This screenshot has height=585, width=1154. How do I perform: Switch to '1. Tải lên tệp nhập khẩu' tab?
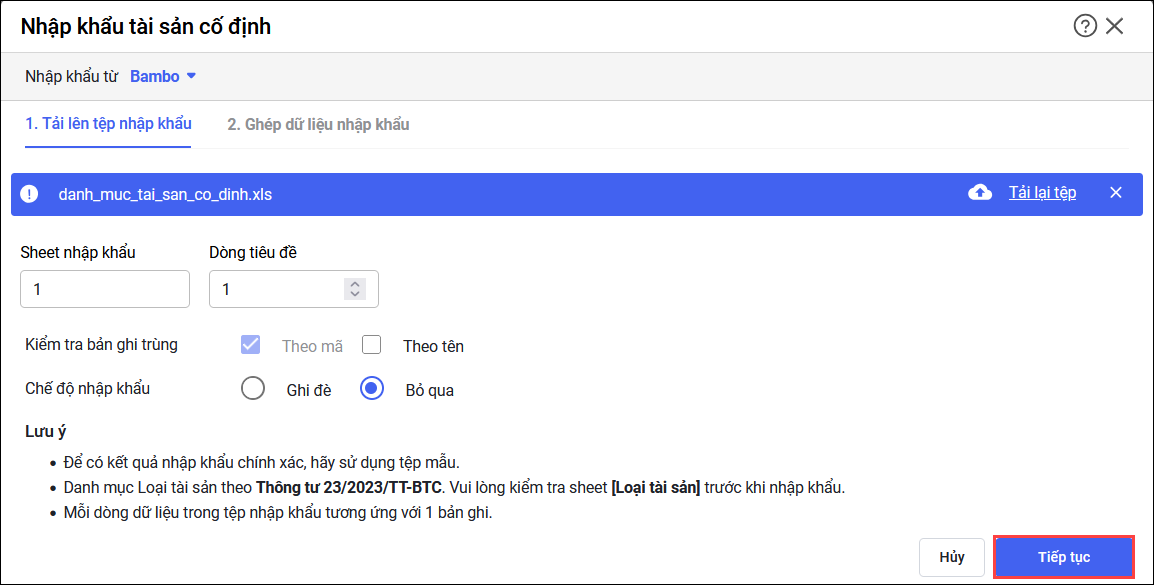(108, 124)
